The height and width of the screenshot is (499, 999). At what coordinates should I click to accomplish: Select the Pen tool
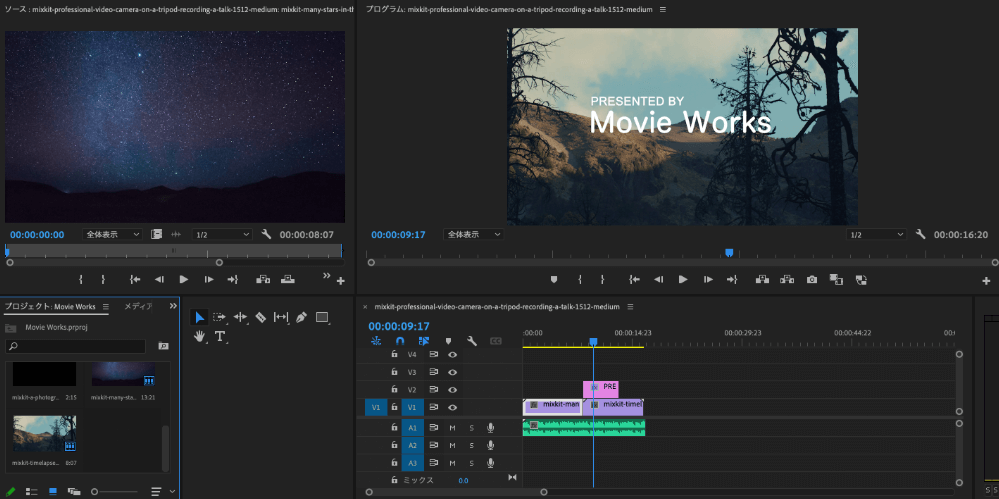pyautogui.click(x=301, y=317)
